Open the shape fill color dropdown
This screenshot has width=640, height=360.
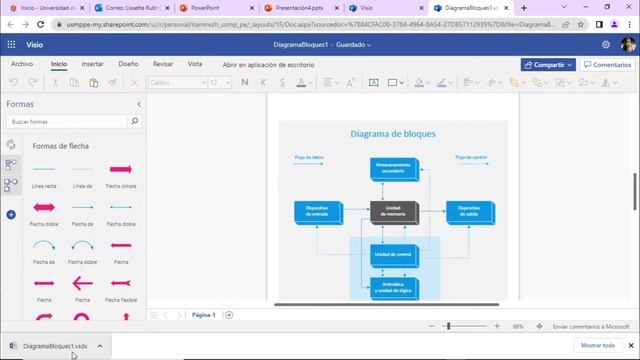428,83
